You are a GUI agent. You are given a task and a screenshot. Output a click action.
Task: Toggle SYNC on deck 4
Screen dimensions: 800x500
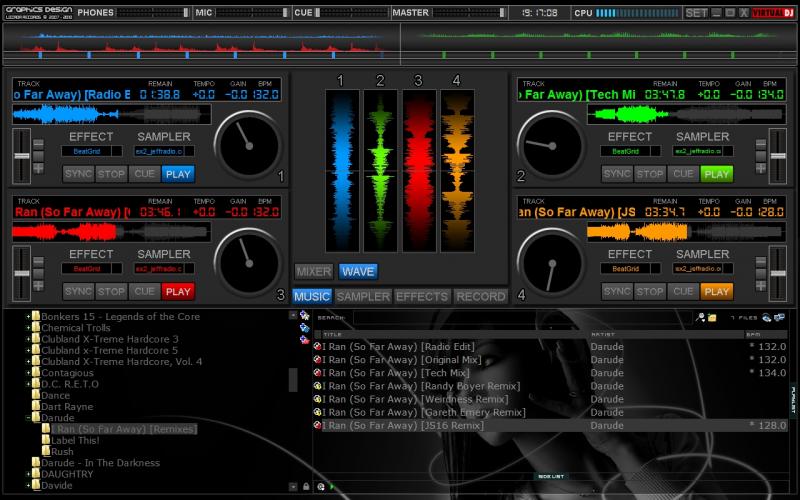(617, 291)
